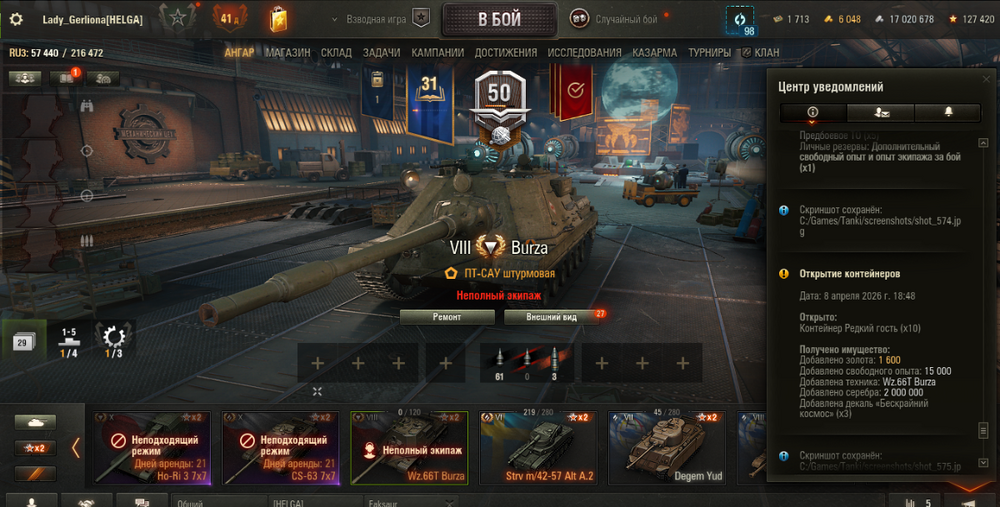Open the settings gear menu
The width and height of the screenshot is (1000, 507).
click(x=16, y=19)
